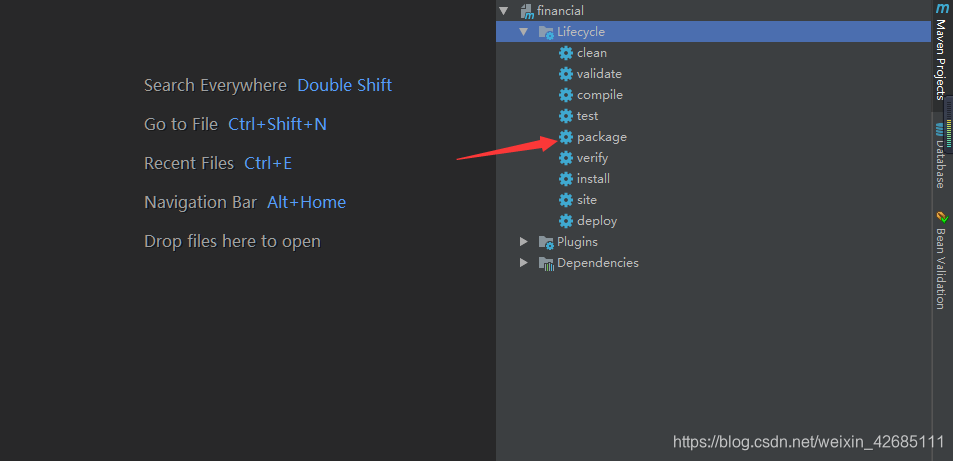
Task: Click 'Drop files here to open' text
Action: pyautogui.click(x=232, y=241)
